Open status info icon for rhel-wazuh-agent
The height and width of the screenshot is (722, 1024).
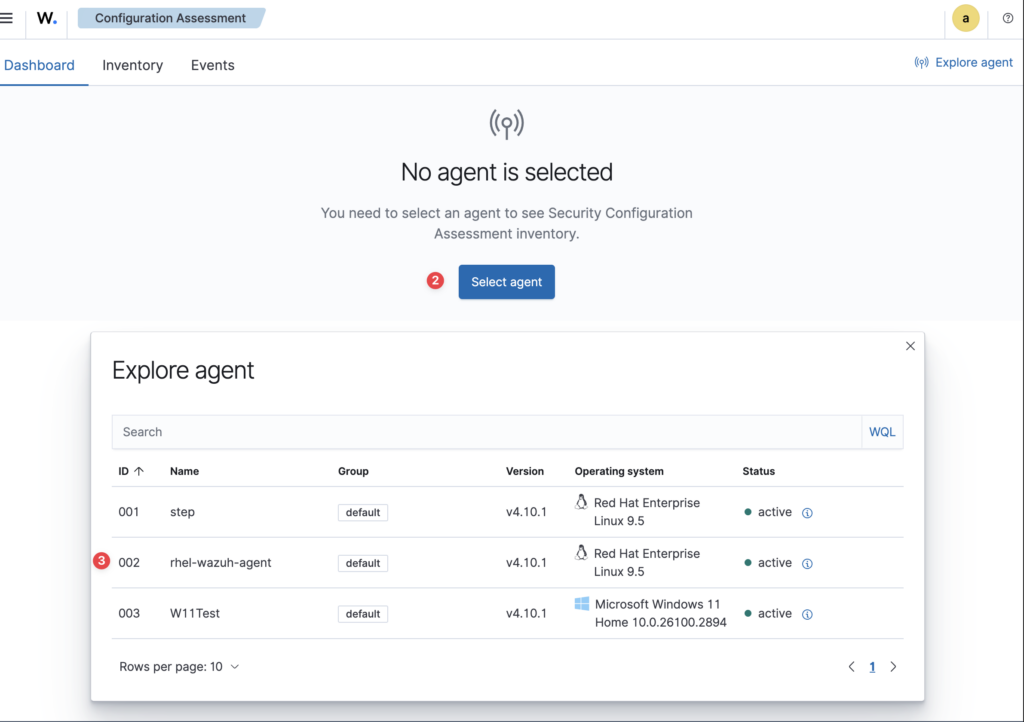point(807,564)
